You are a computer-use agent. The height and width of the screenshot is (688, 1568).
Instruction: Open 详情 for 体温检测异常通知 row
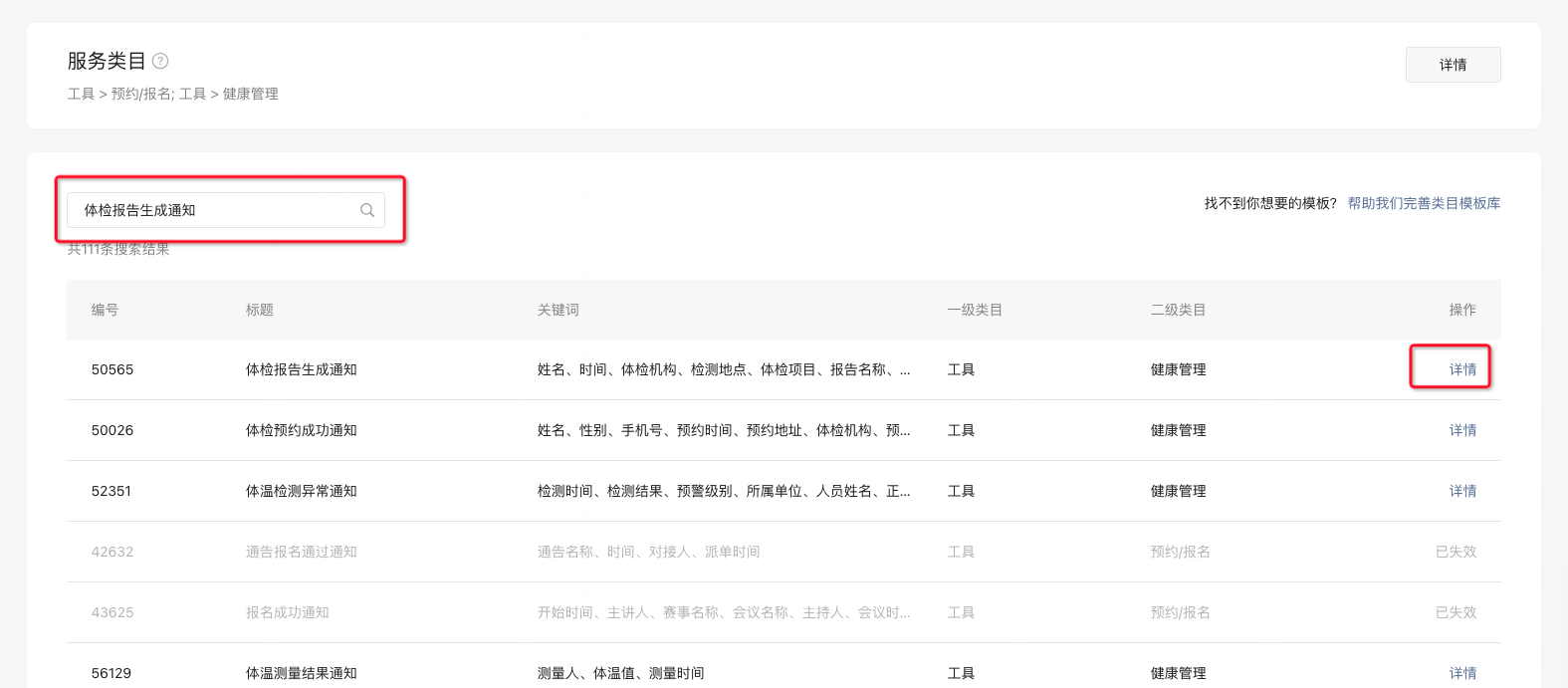tap(1462, 491)
